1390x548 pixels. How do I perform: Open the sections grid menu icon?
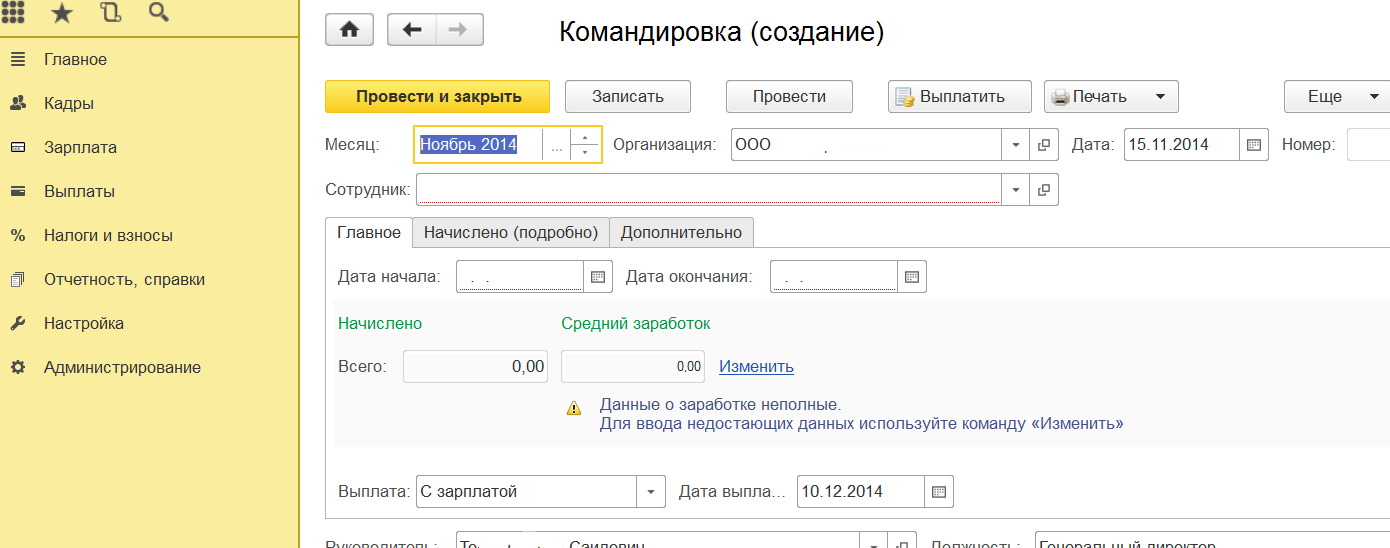[12, 12]
